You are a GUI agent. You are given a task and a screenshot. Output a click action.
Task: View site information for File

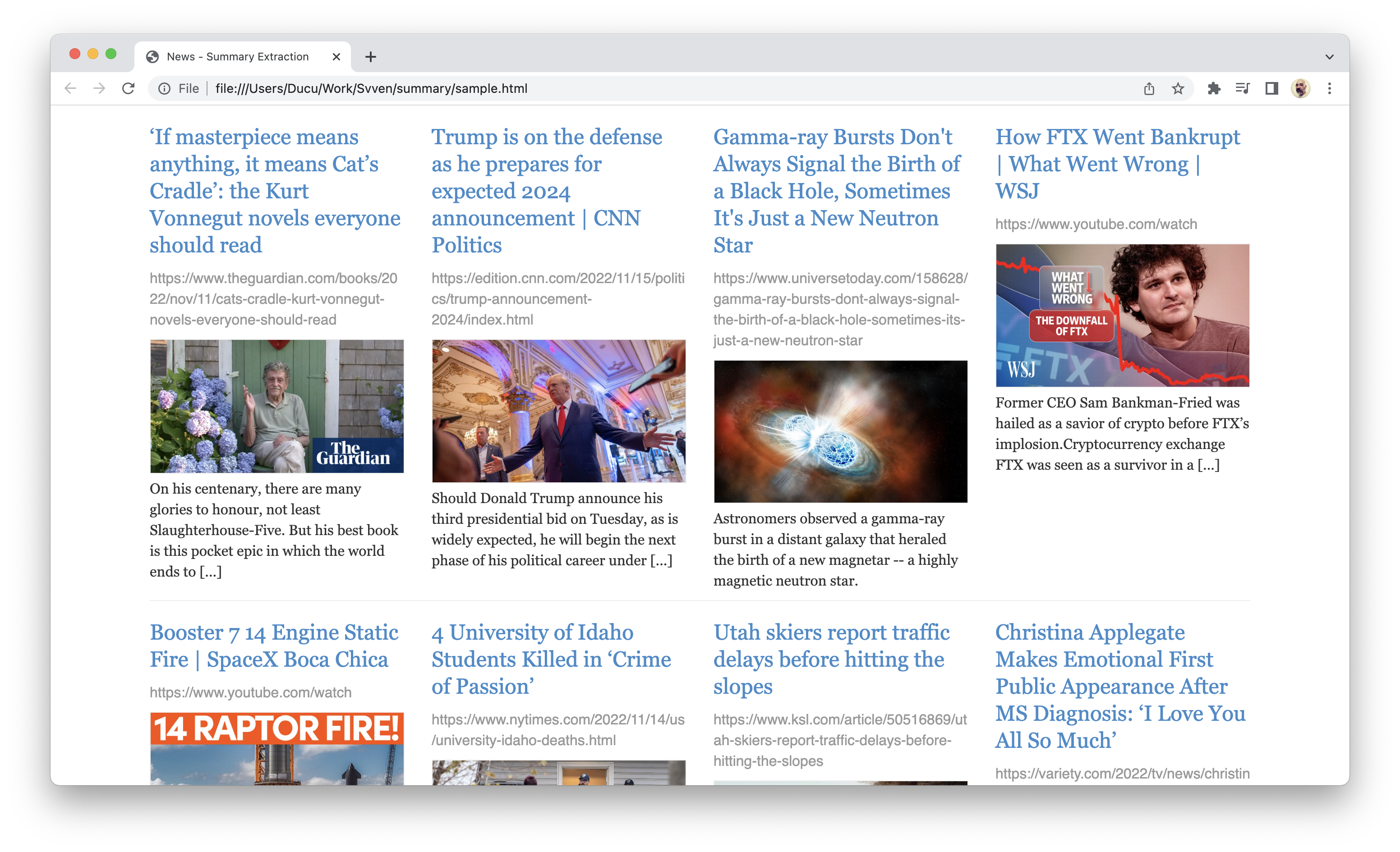pyautogui.click(x=164, y=89)
